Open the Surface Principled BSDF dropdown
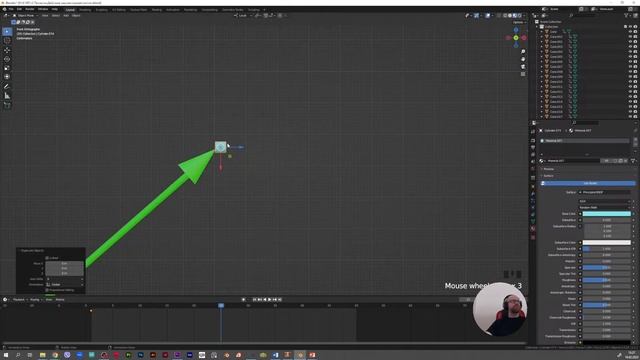This screenshot has width=640, height=360. (x=604, y=192)
